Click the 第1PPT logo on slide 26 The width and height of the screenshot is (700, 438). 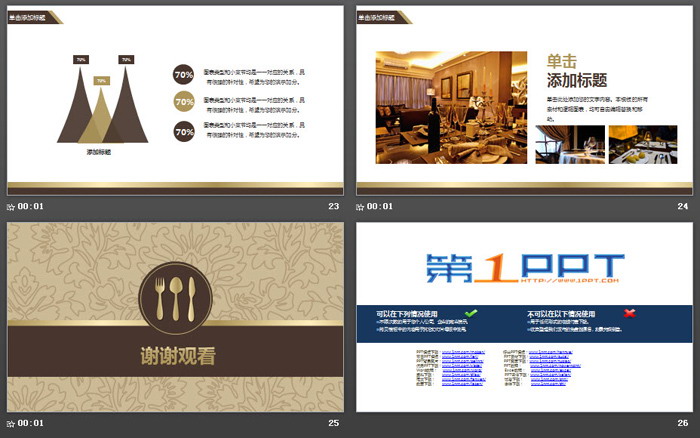coord(524,268)
